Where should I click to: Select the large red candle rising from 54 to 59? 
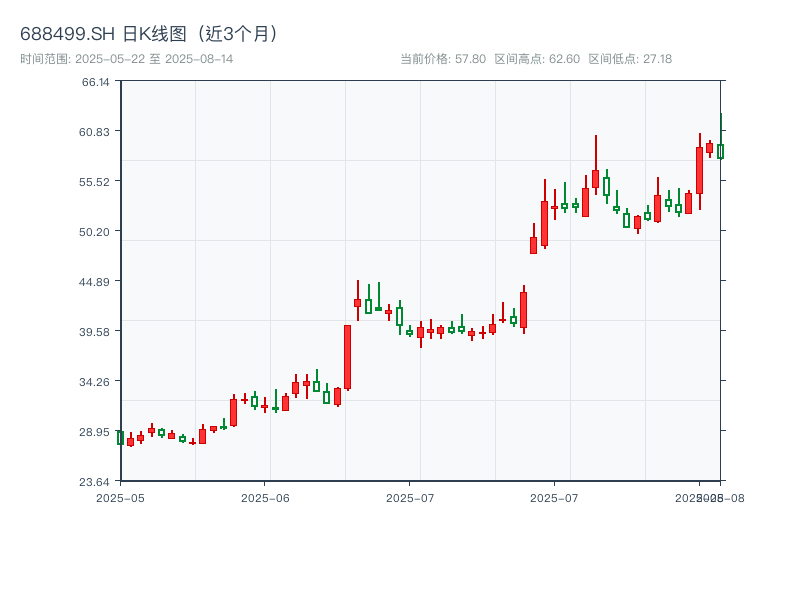click(x=699, y=170)
